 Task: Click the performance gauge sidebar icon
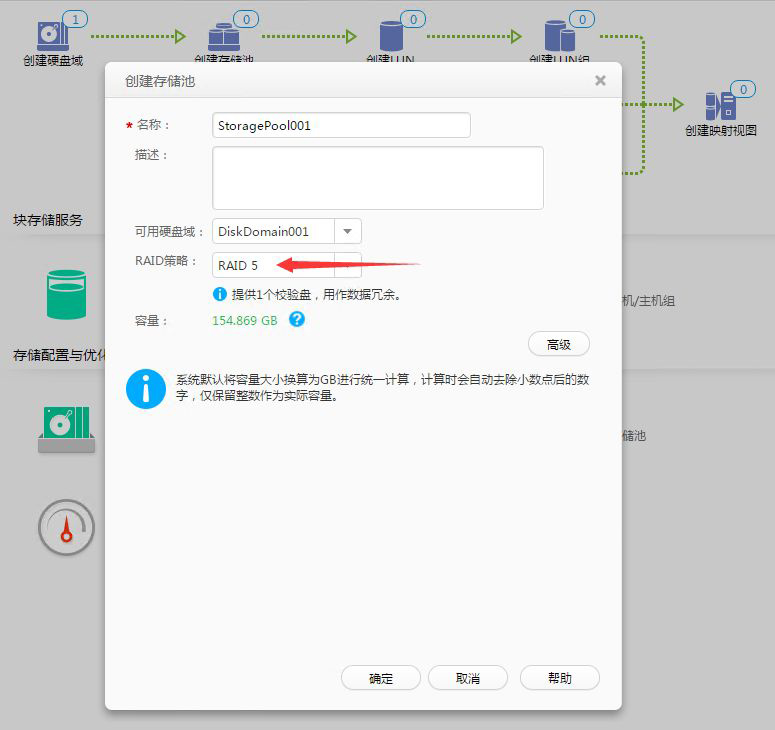click(66, 527)
